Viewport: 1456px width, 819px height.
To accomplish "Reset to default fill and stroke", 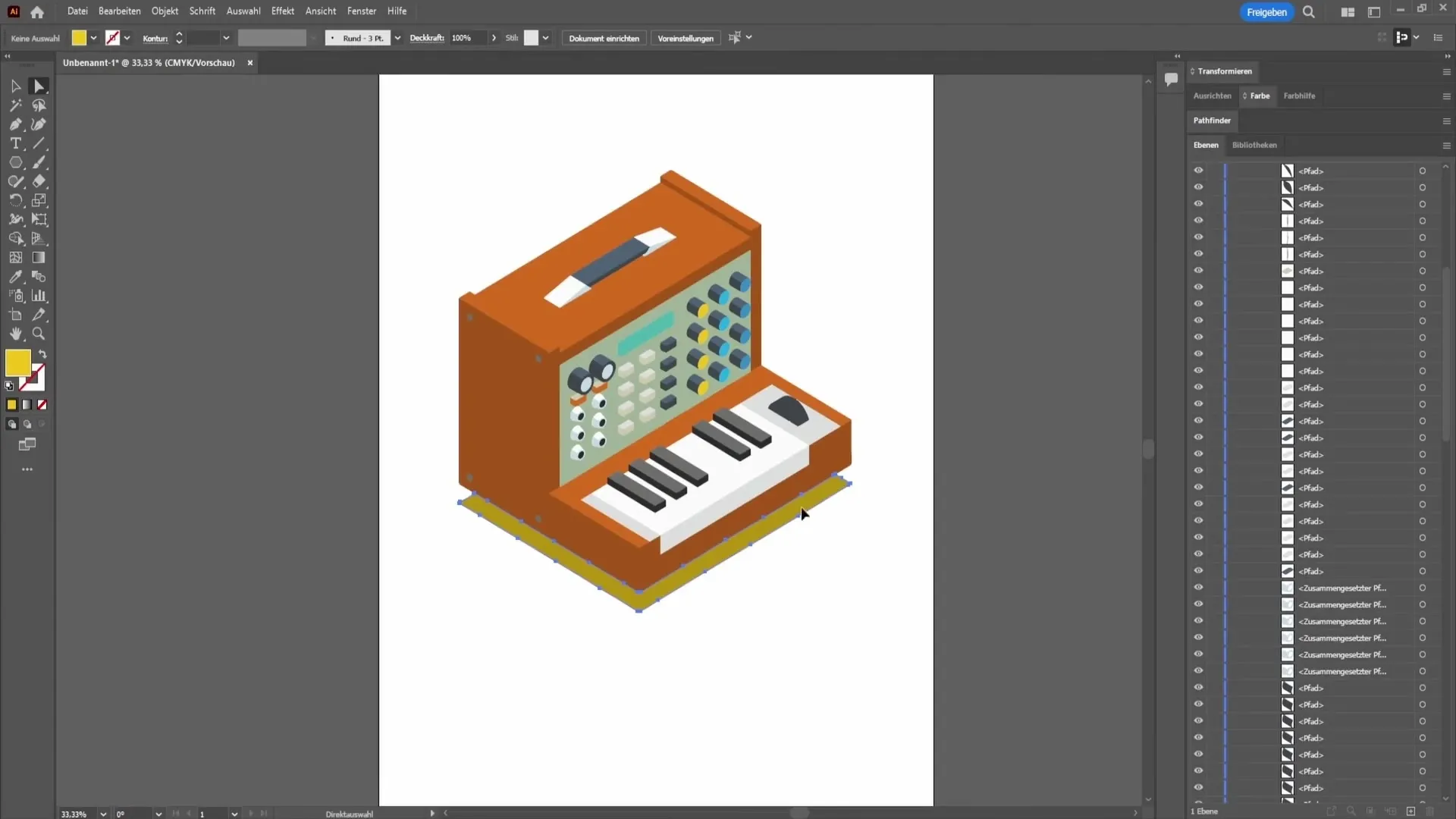I will click(x=9, y=386).
